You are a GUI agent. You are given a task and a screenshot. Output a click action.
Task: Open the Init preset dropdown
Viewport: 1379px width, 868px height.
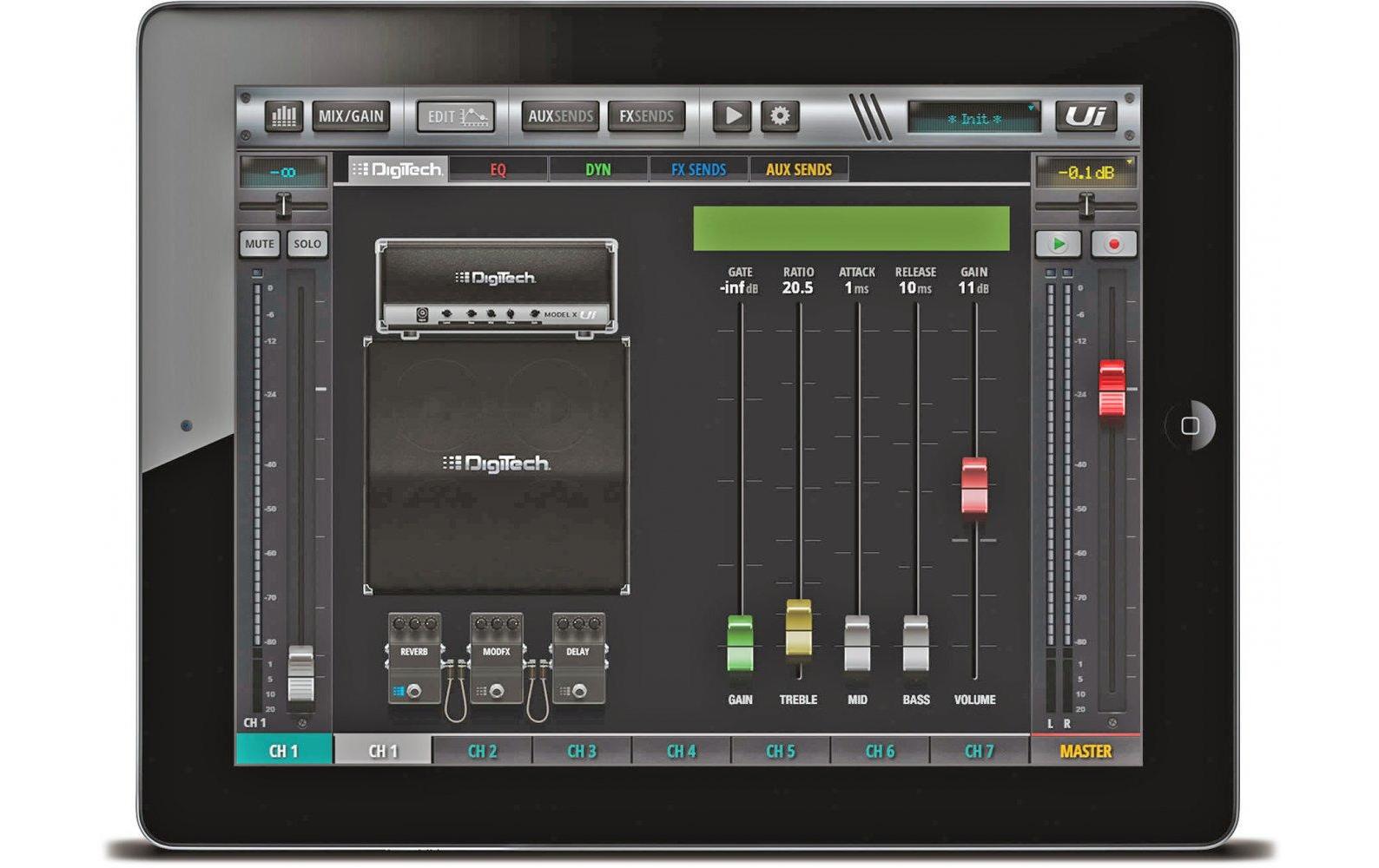pyautogui.click(x=974, y=117)
